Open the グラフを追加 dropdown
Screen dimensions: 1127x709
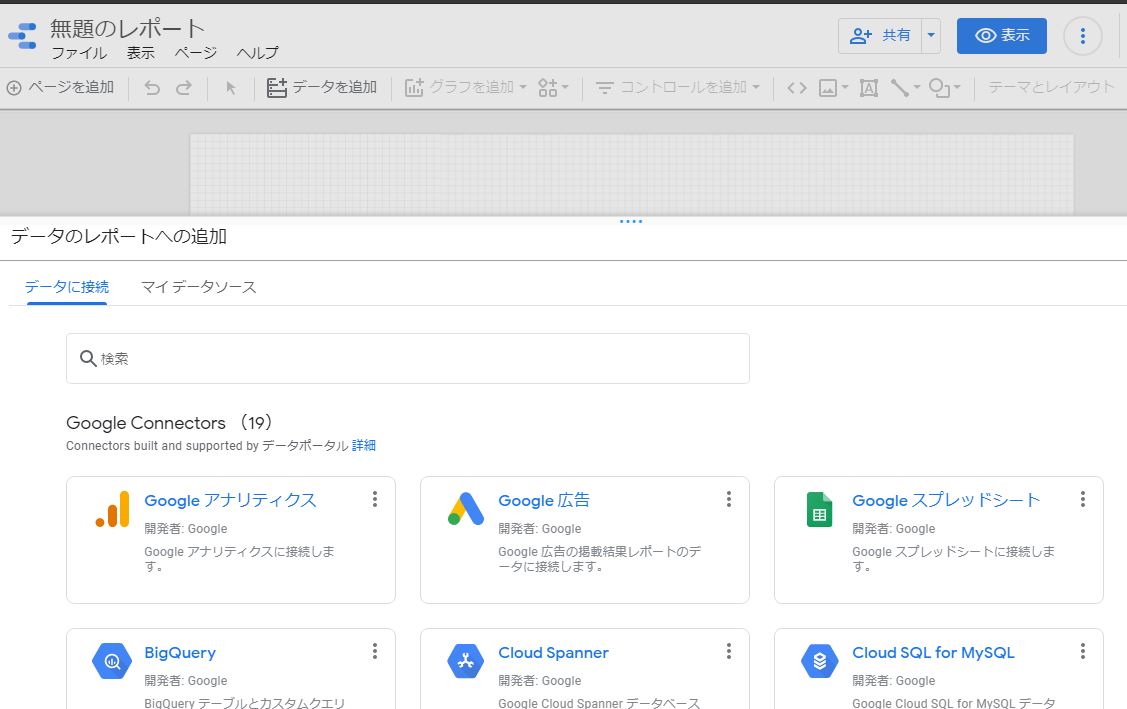[x=466, y=88]
